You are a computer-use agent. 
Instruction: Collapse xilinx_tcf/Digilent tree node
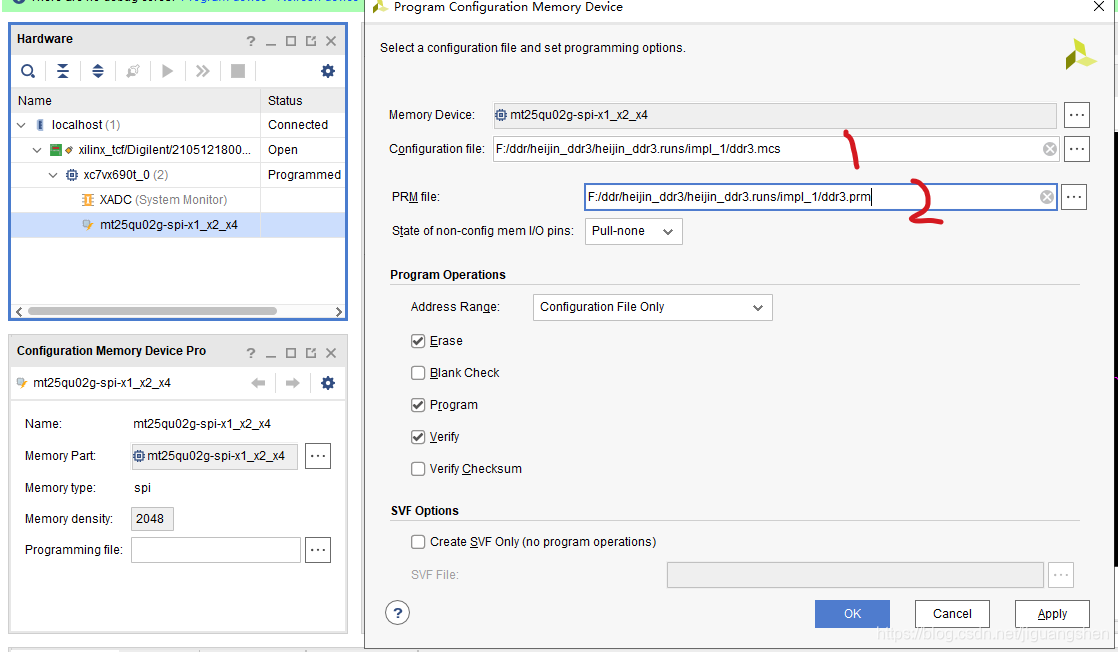click(37, 150)
